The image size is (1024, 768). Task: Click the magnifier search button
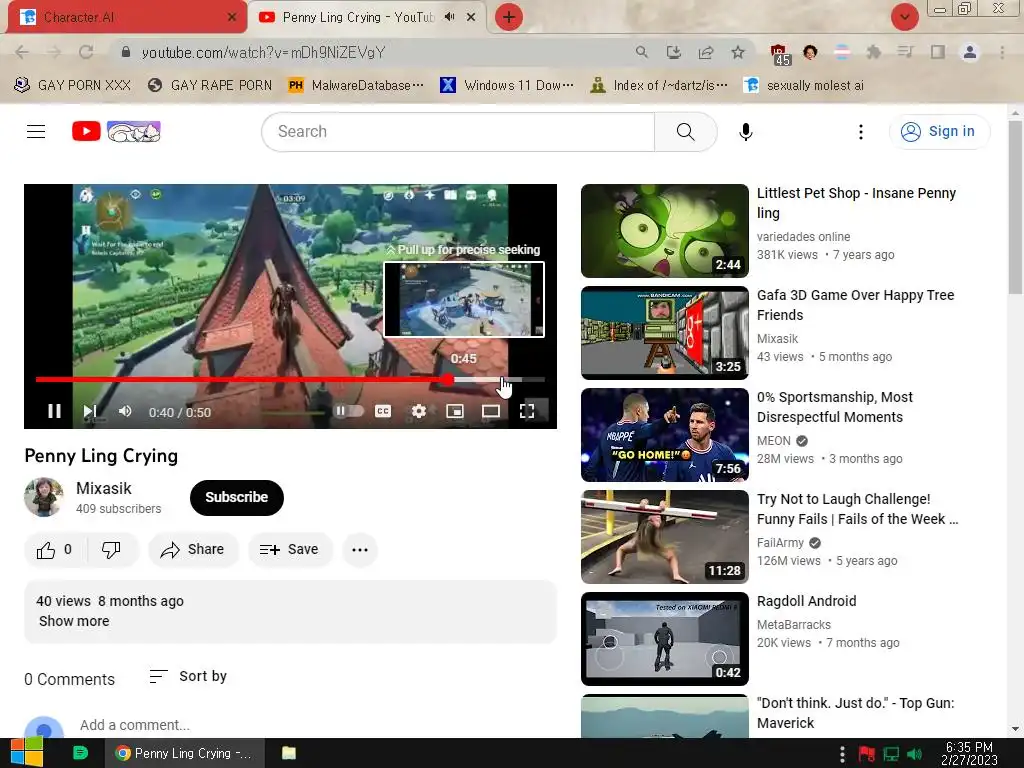point(686,131)
